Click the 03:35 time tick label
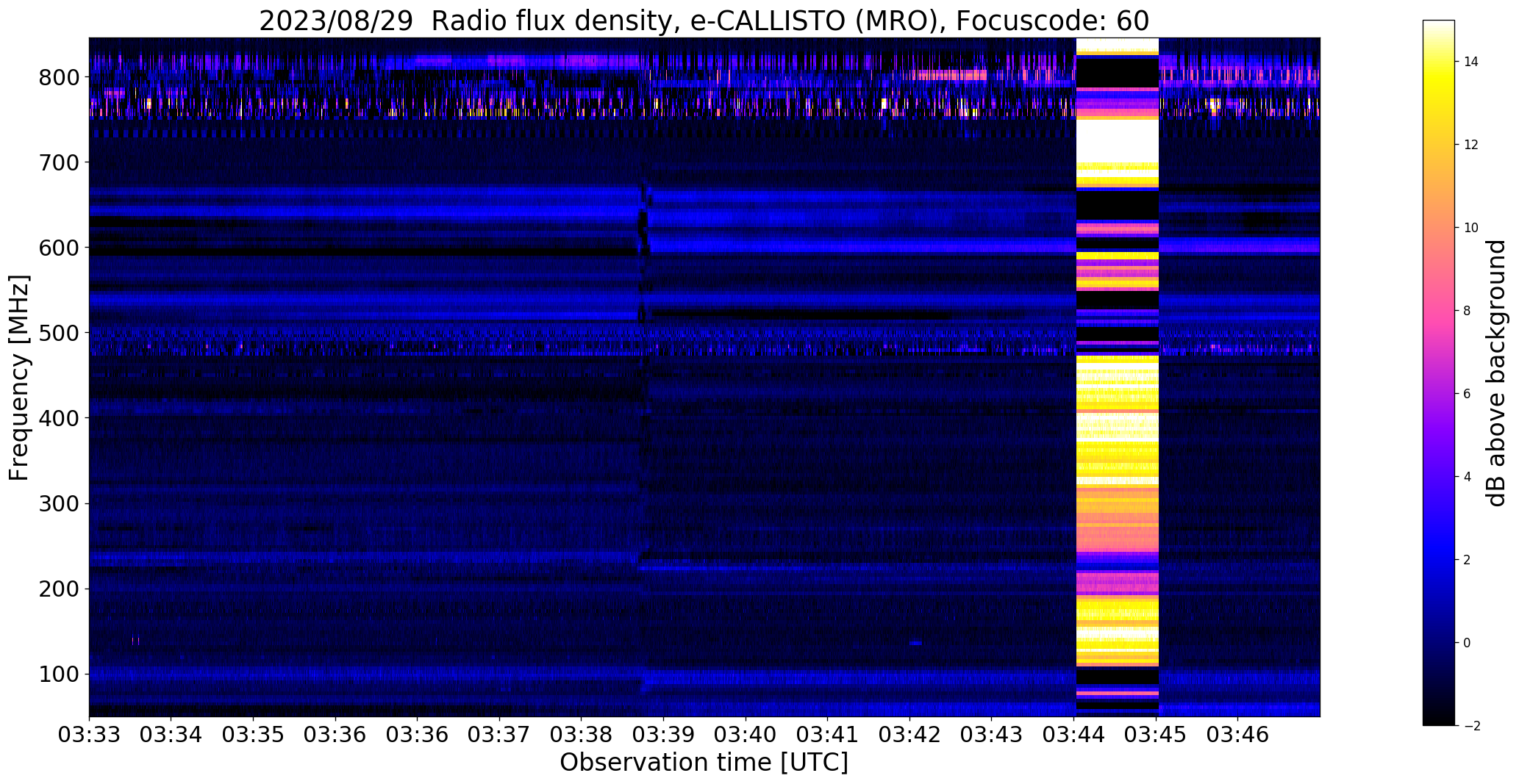This screenshot has width=1519, height=784. [x=254, y=735]
